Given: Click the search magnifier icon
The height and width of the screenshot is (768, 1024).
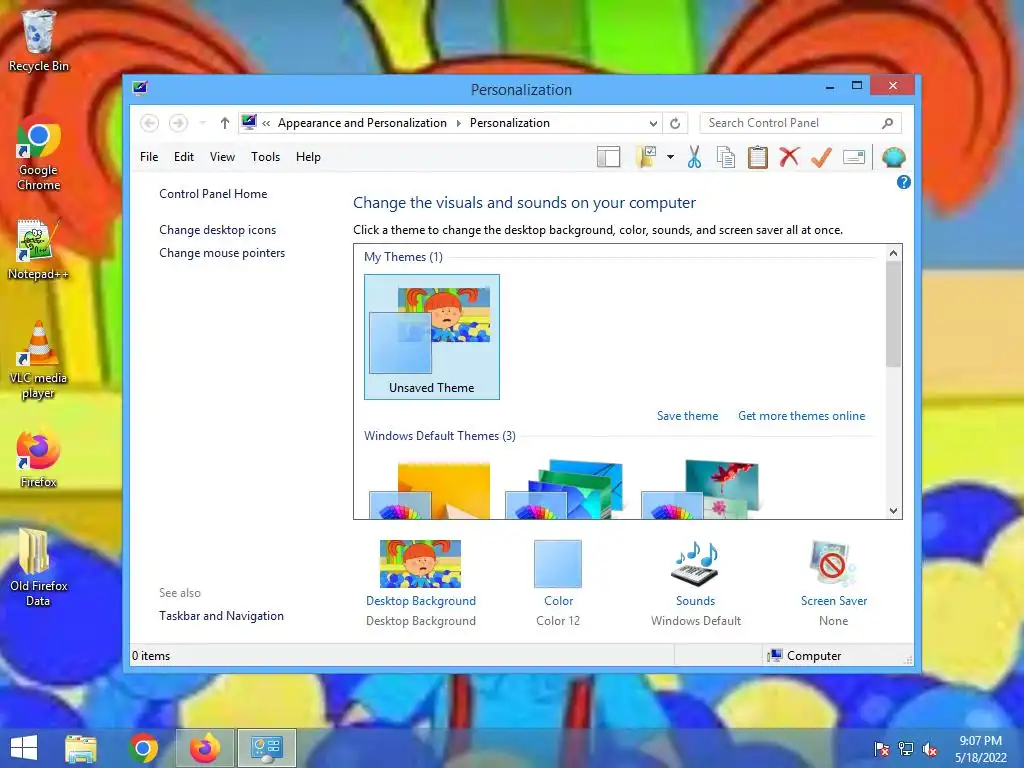Looking at the screenshot, I should [888, 123].
